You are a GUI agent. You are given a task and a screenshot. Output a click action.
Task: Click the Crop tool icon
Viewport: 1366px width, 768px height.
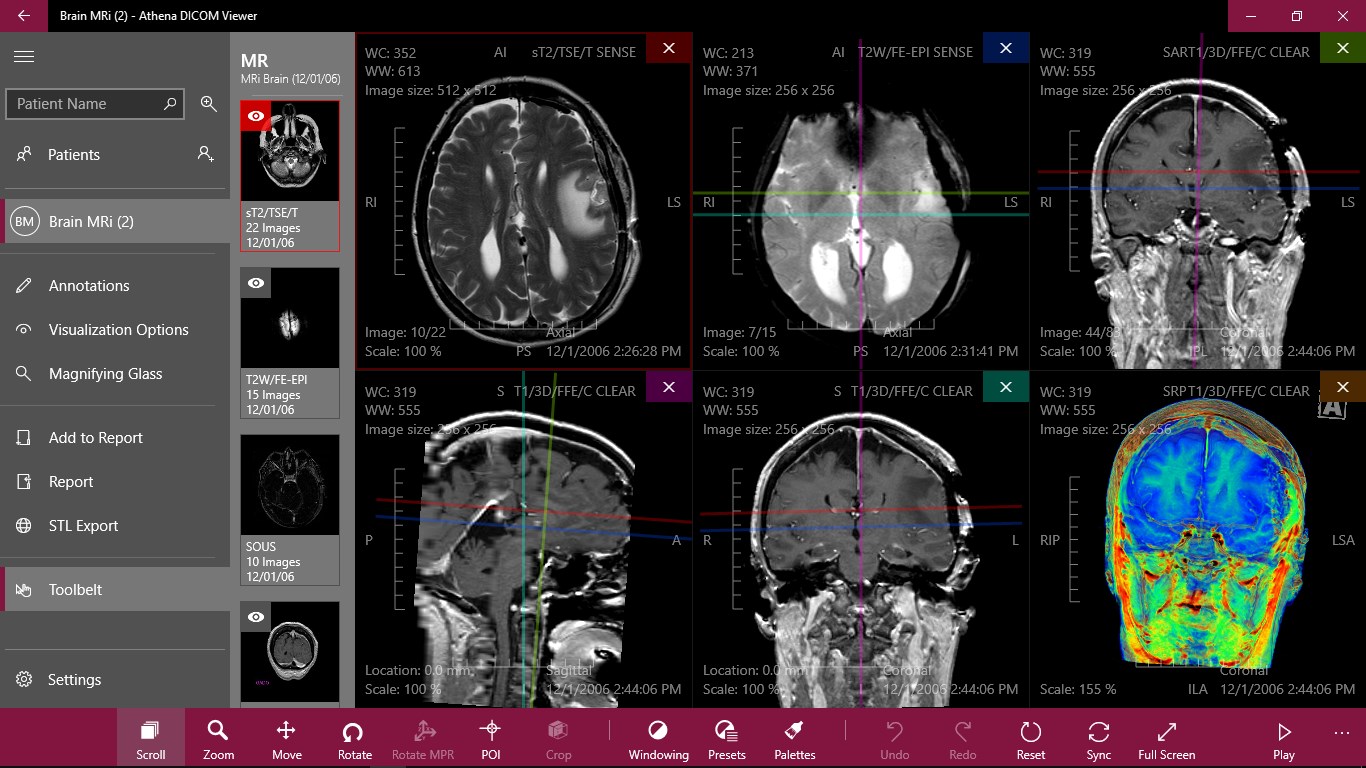(x=558, y=738)
